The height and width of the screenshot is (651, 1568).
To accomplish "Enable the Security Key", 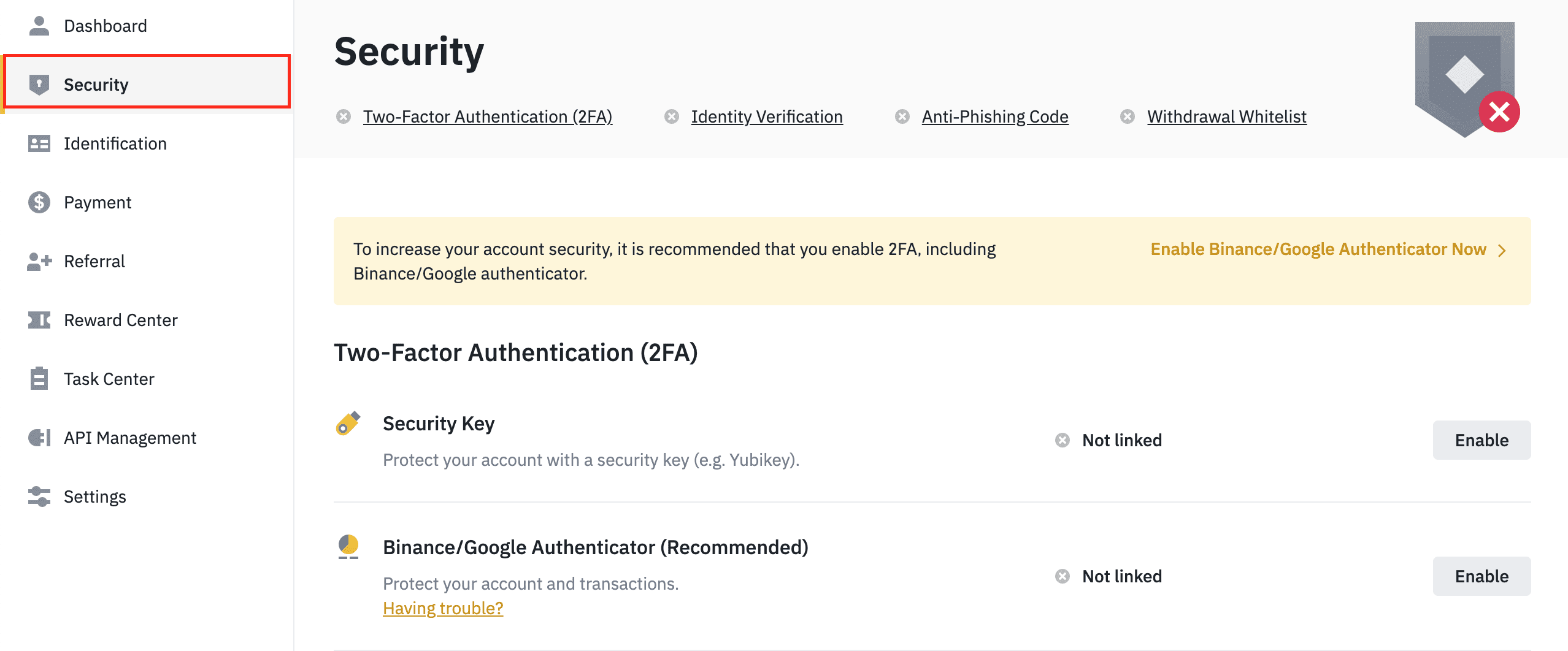I will (x=1481, y=440).
